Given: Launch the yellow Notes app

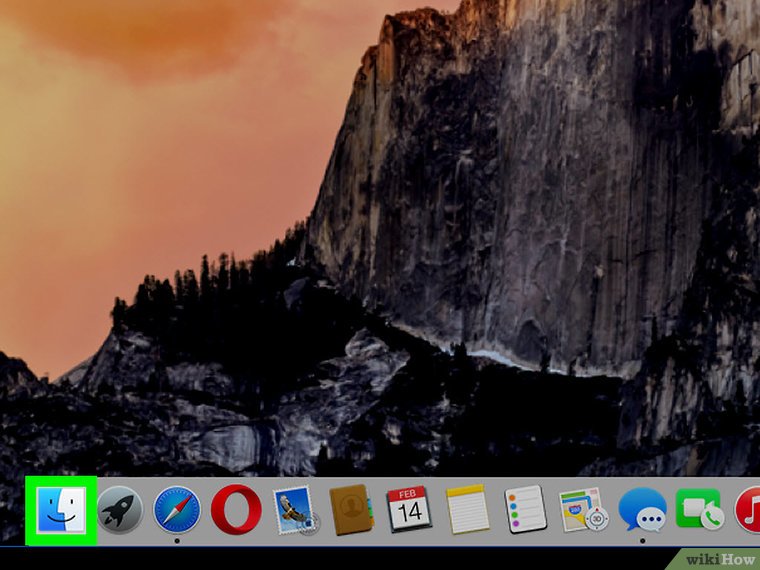Looking at the screenshot, I should [467, 511].
